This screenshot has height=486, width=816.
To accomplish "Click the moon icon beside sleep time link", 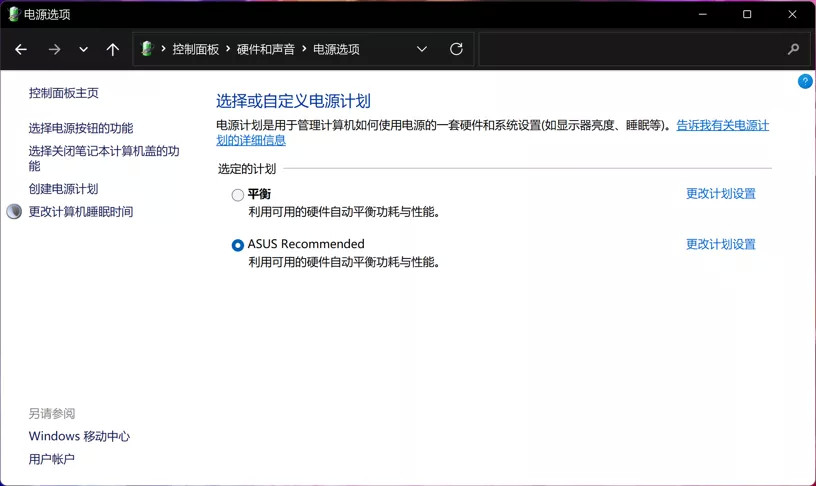I will [x=14, y=211].
